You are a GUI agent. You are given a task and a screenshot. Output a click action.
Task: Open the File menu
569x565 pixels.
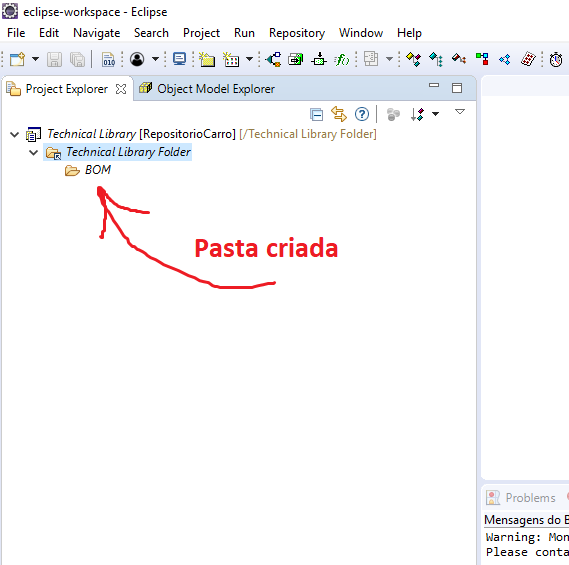[16, 33]
